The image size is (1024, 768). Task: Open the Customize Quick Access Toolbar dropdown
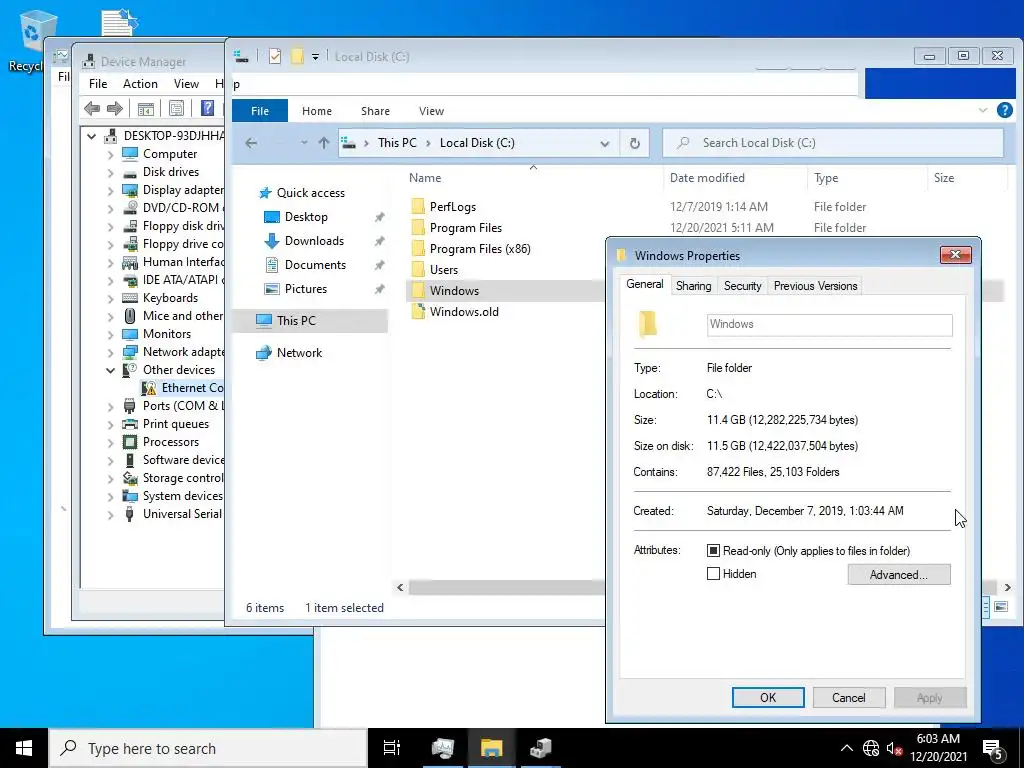pyautogui.click(x=315, y=57)
